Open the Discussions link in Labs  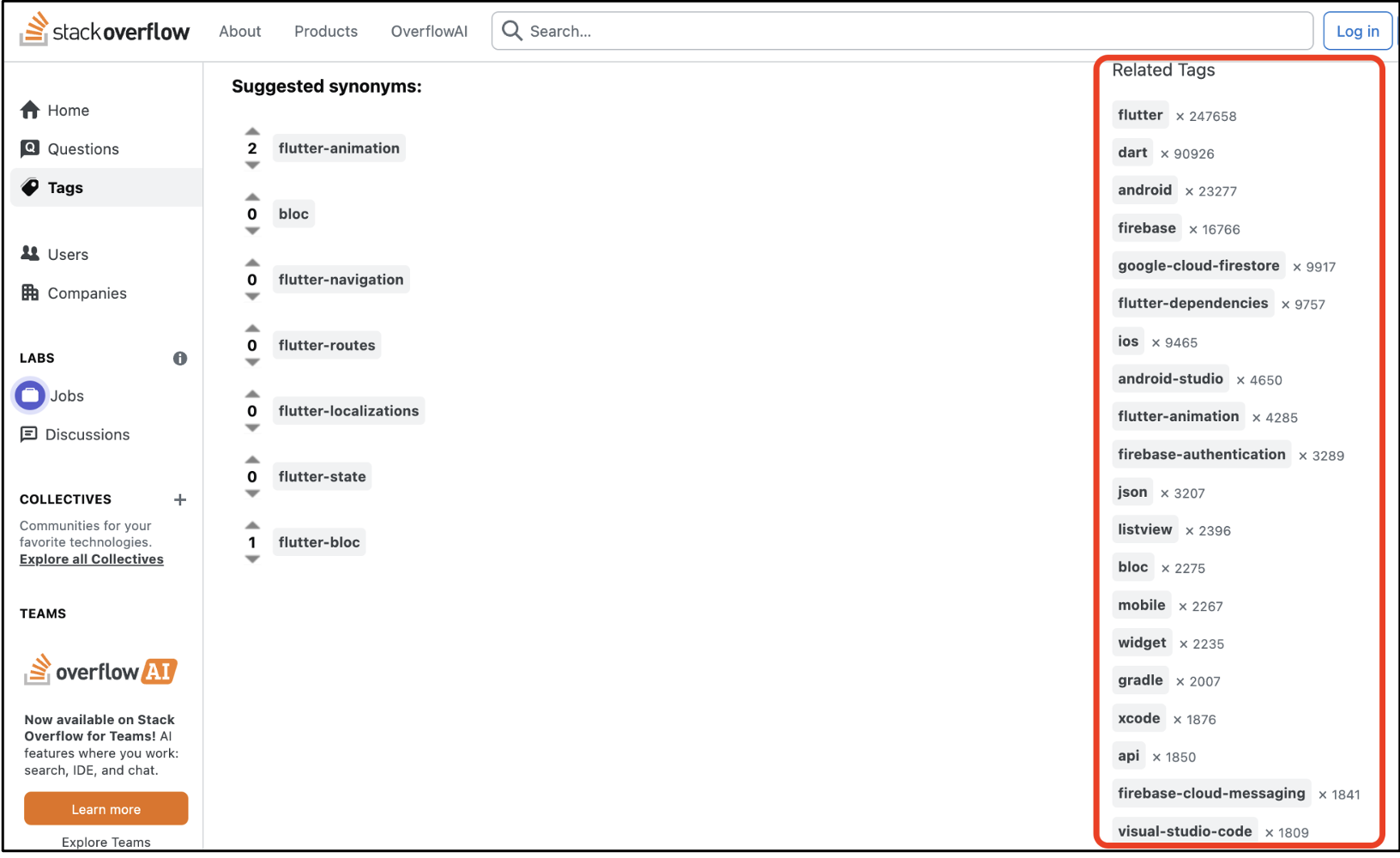tap(87, 434)
